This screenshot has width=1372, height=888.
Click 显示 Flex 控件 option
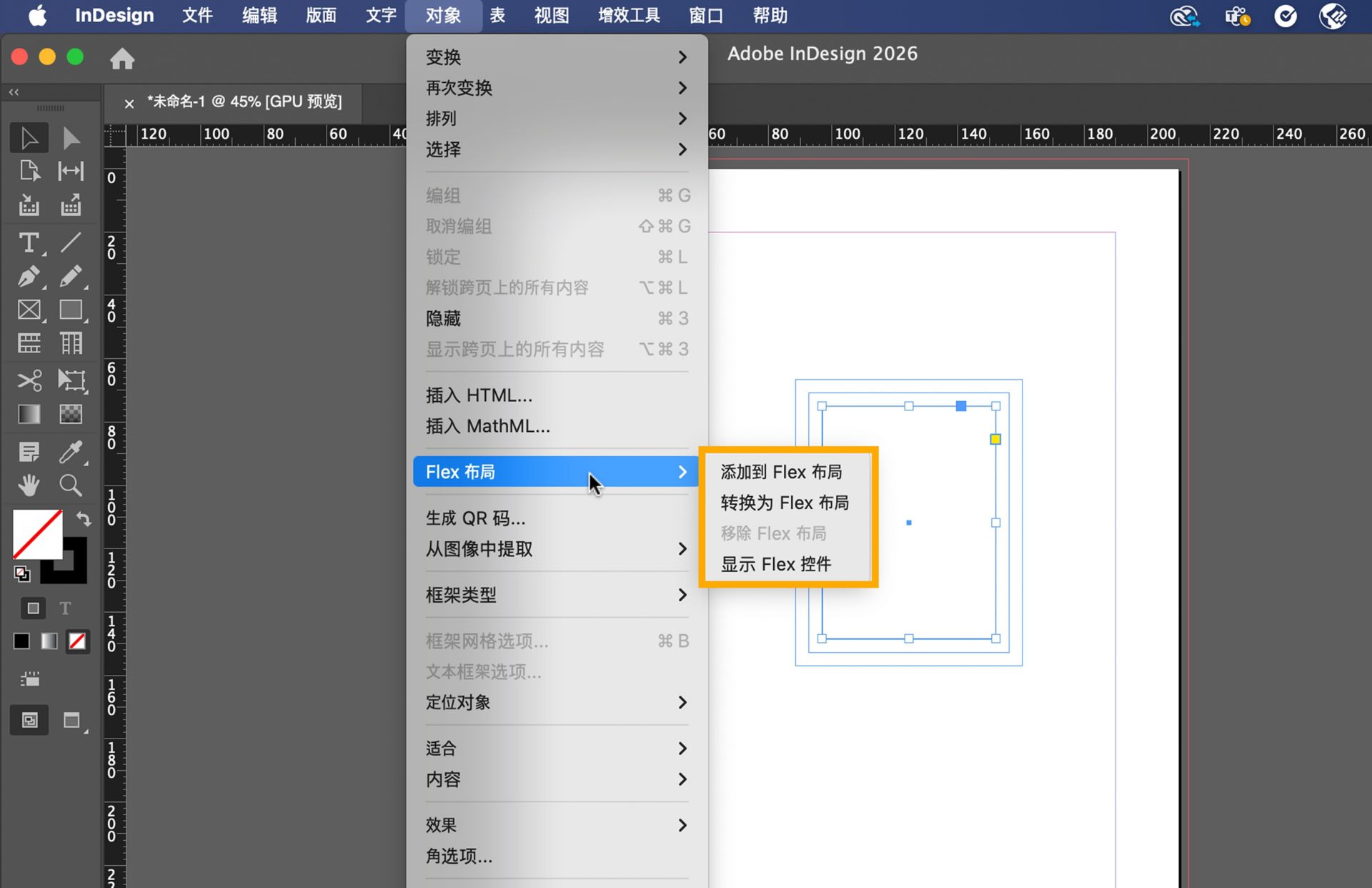(776, 563)
